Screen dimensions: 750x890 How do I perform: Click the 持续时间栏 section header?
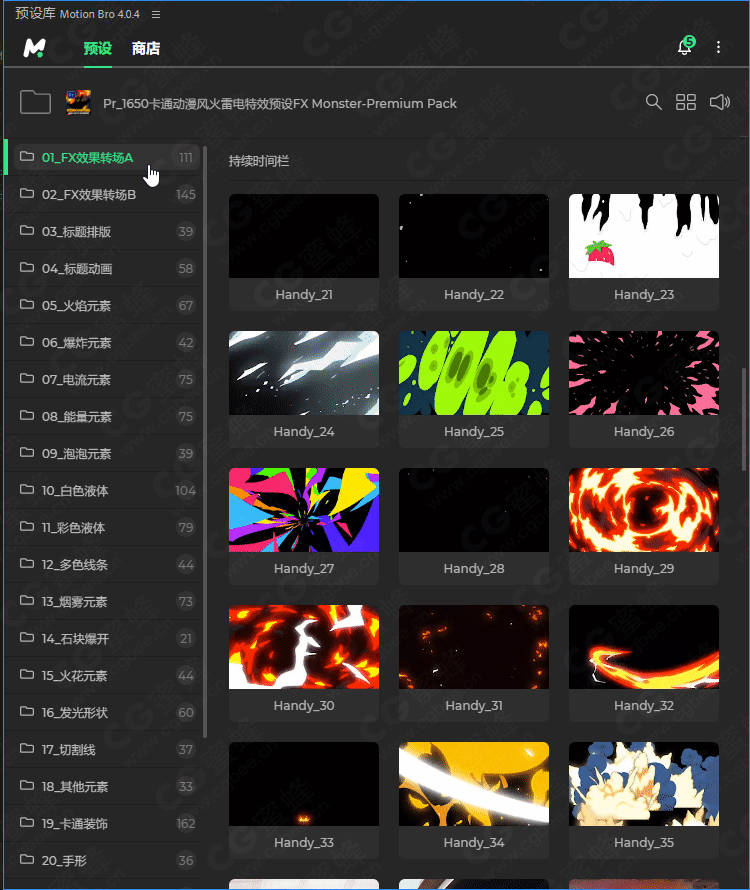pos(259,161)
